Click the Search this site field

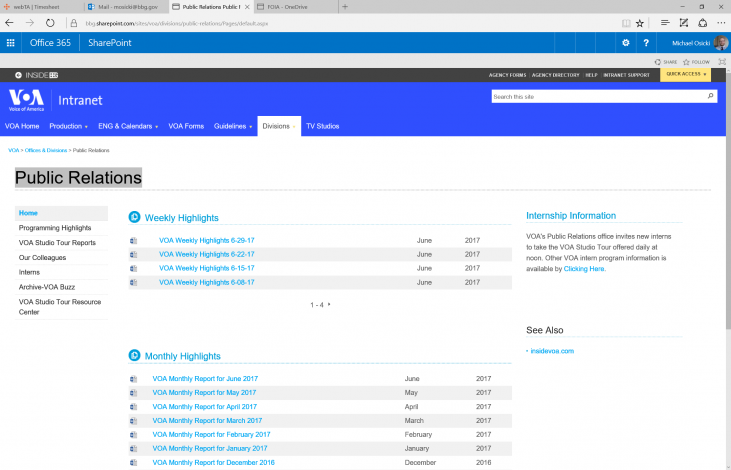coord(597,97)
